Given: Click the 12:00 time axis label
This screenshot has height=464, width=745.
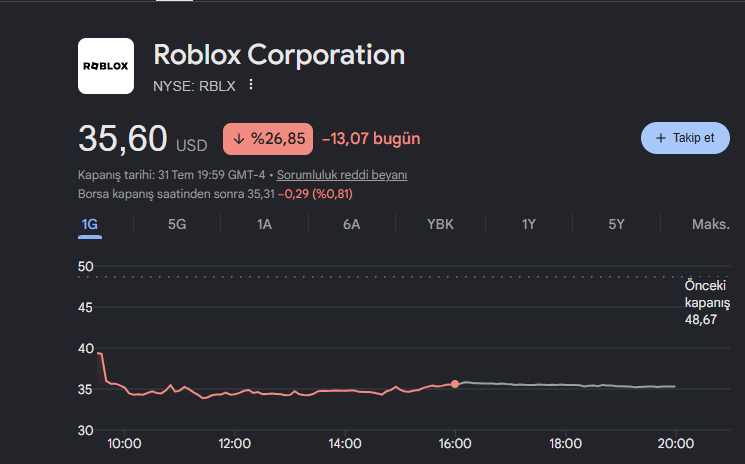Looking at the screenshot, I should [x=234, y=444].
